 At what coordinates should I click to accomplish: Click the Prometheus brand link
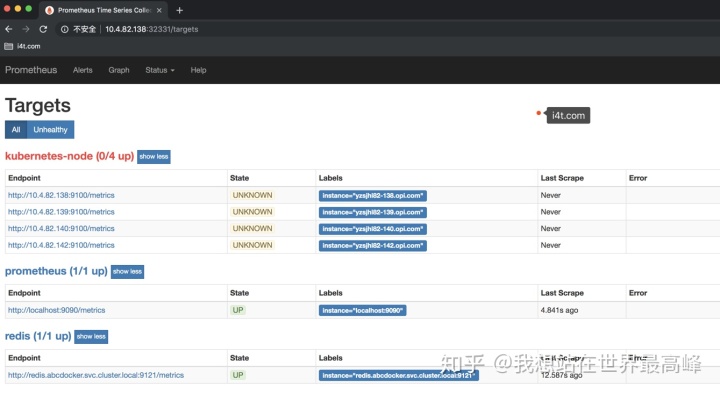click(x=31, y=70)
